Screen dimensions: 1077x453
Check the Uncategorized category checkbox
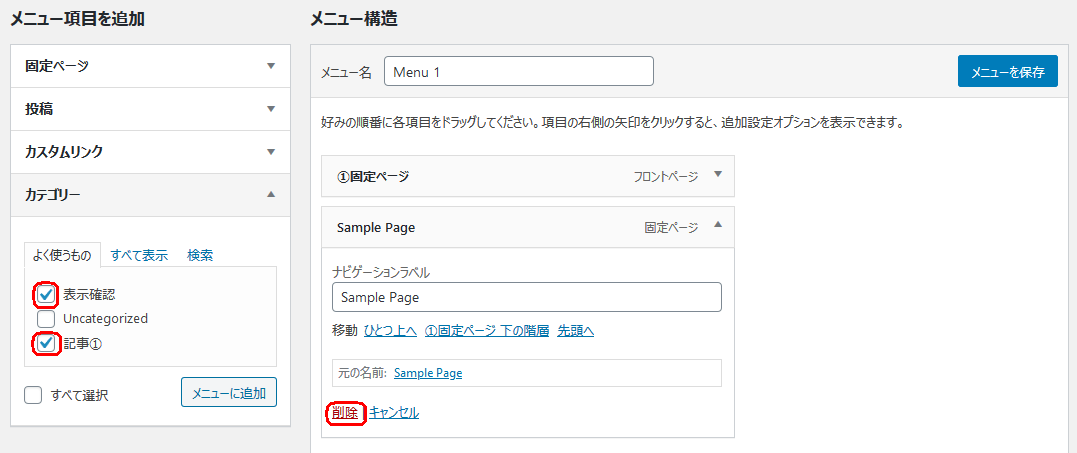46,318
